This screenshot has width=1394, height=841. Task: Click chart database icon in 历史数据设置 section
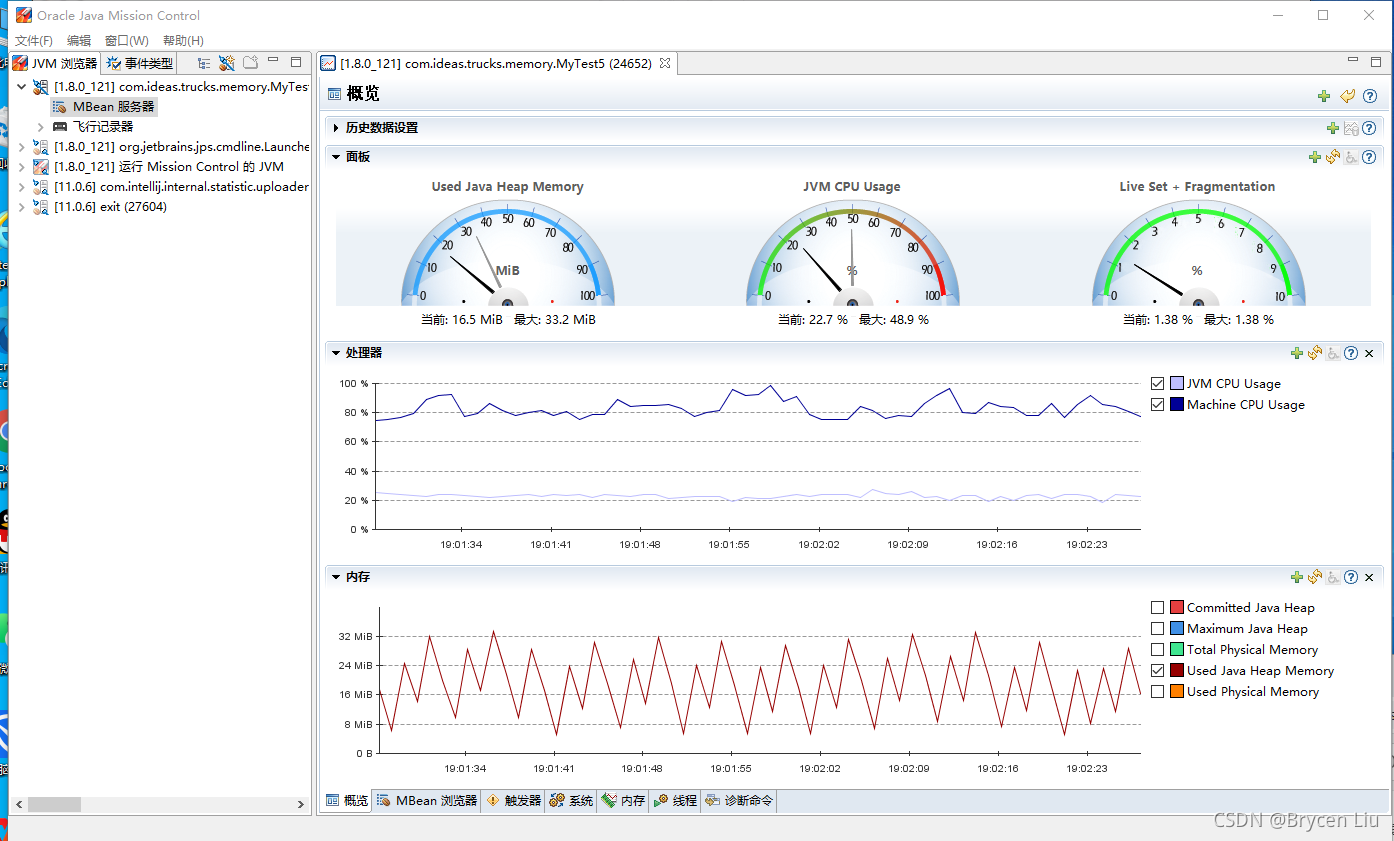pyautogui.click(x=1351, y=128)
